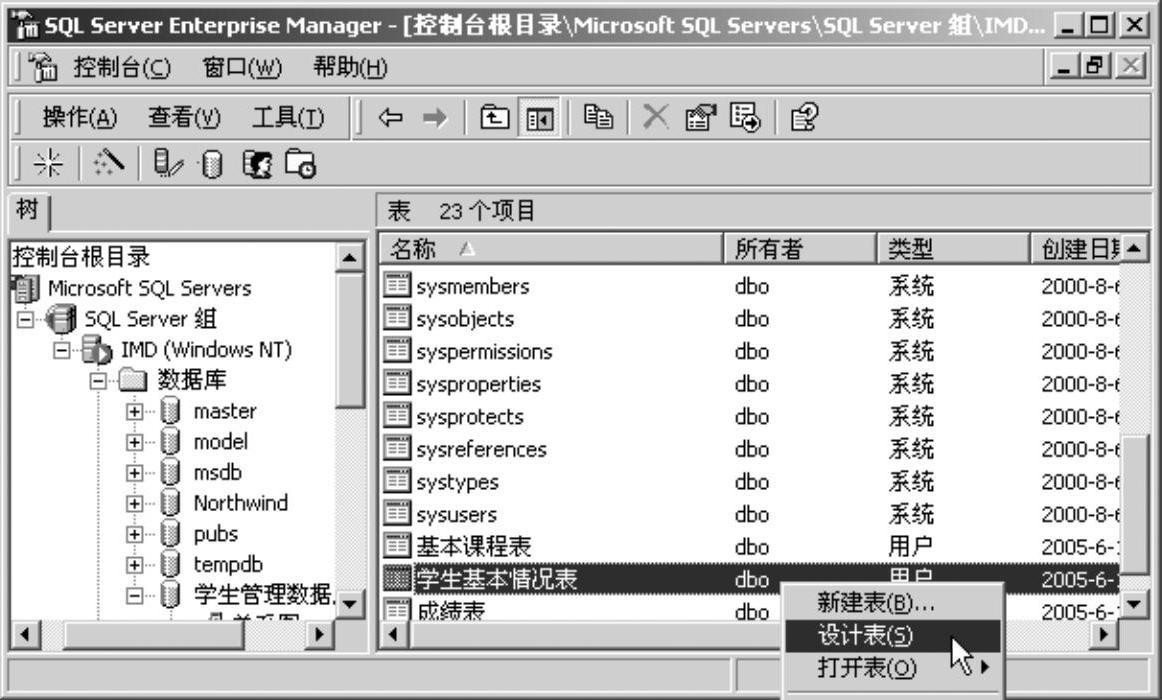Run the wizard wand toolbar icon
The width and height of the screenshot is (1162, 700).
click(108, 163)
